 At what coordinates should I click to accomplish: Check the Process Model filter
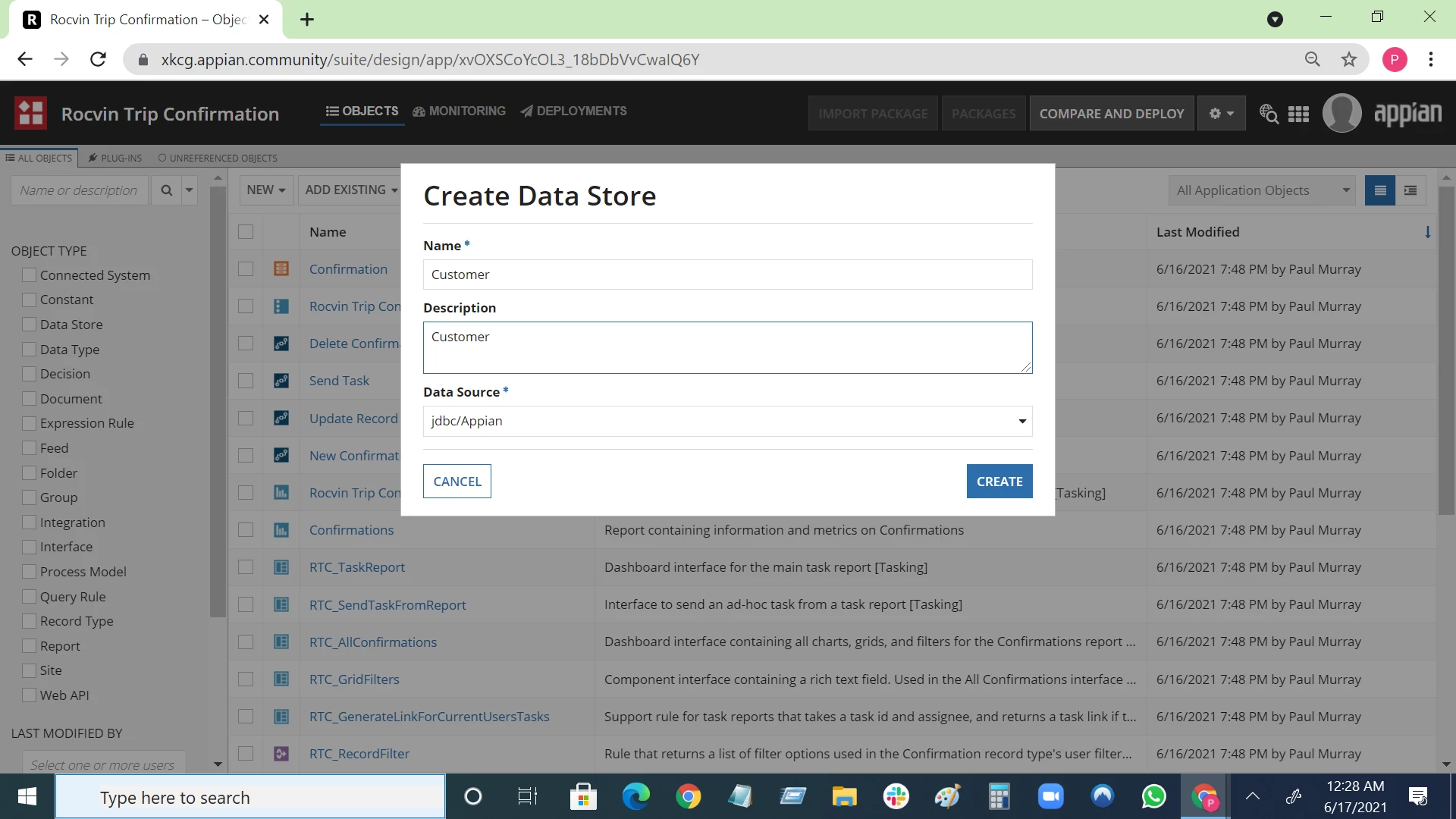point(30,572)
